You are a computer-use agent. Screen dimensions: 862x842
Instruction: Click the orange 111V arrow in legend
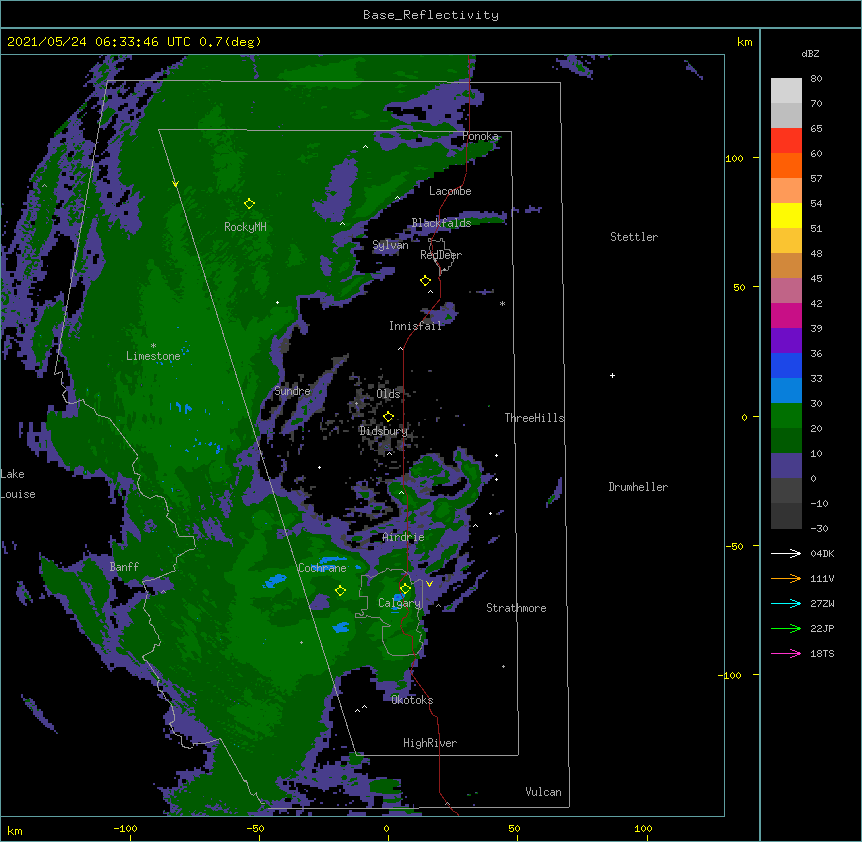click(786, 578)
